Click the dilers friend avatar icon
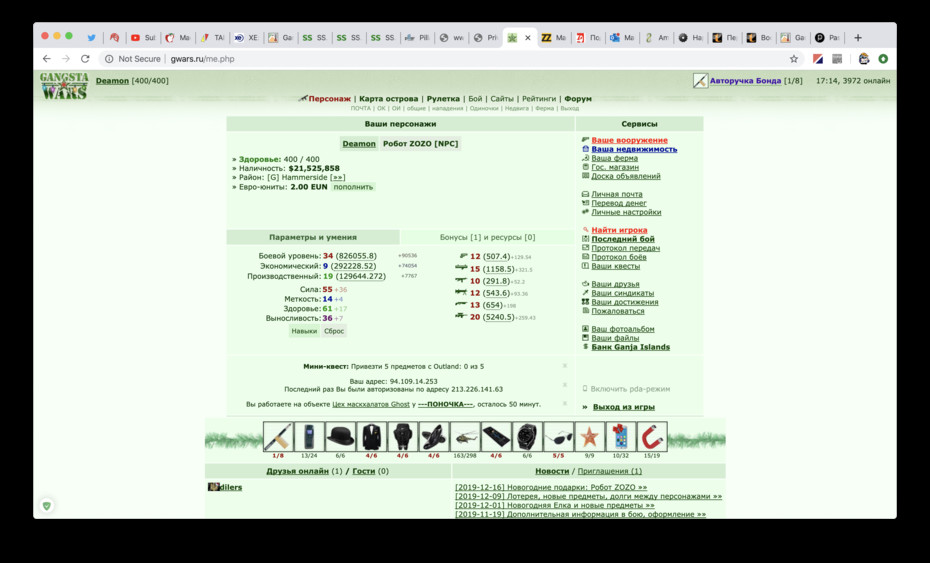Viewport: 930px width, 563px height. 214,486
